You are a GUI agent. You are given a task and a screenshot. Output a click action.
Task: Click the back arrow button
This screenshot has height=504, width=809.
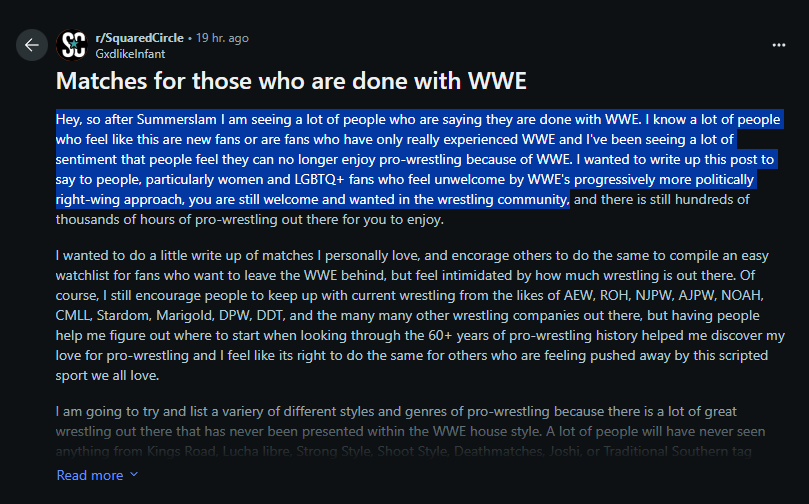click(31, 45)
